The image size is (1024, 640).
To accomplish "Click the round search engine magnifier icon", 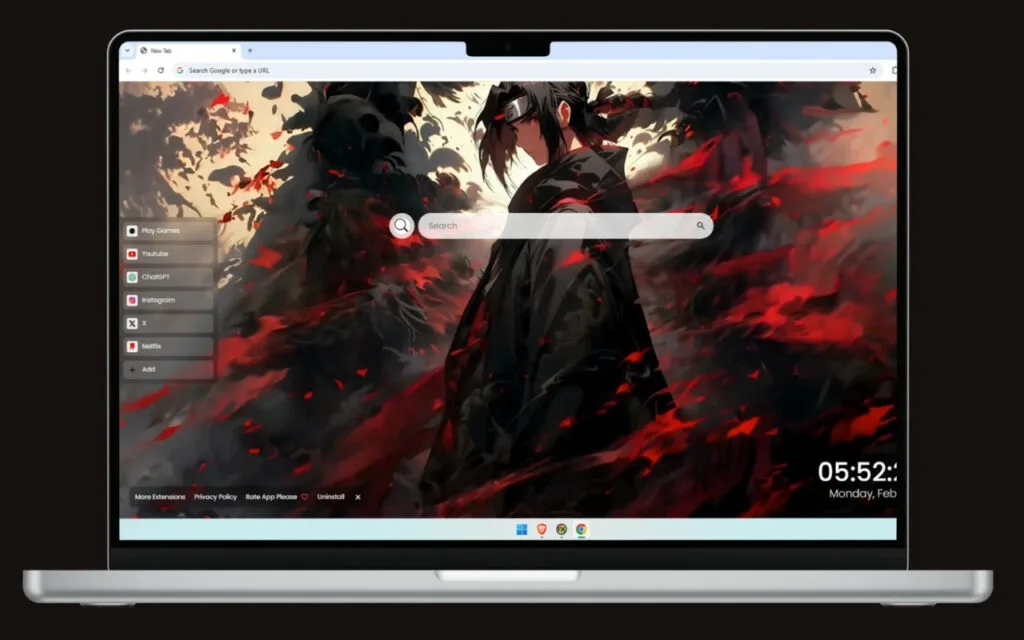I will tap(402, 226).
